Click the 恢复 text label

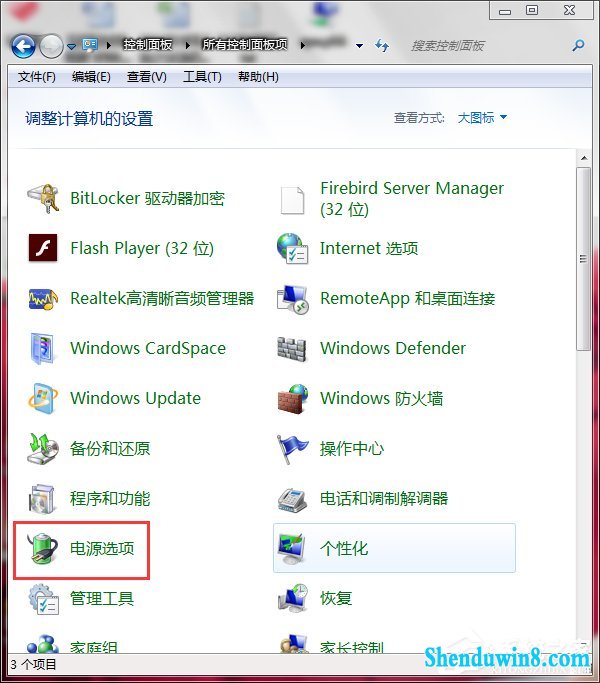point(336,598)
